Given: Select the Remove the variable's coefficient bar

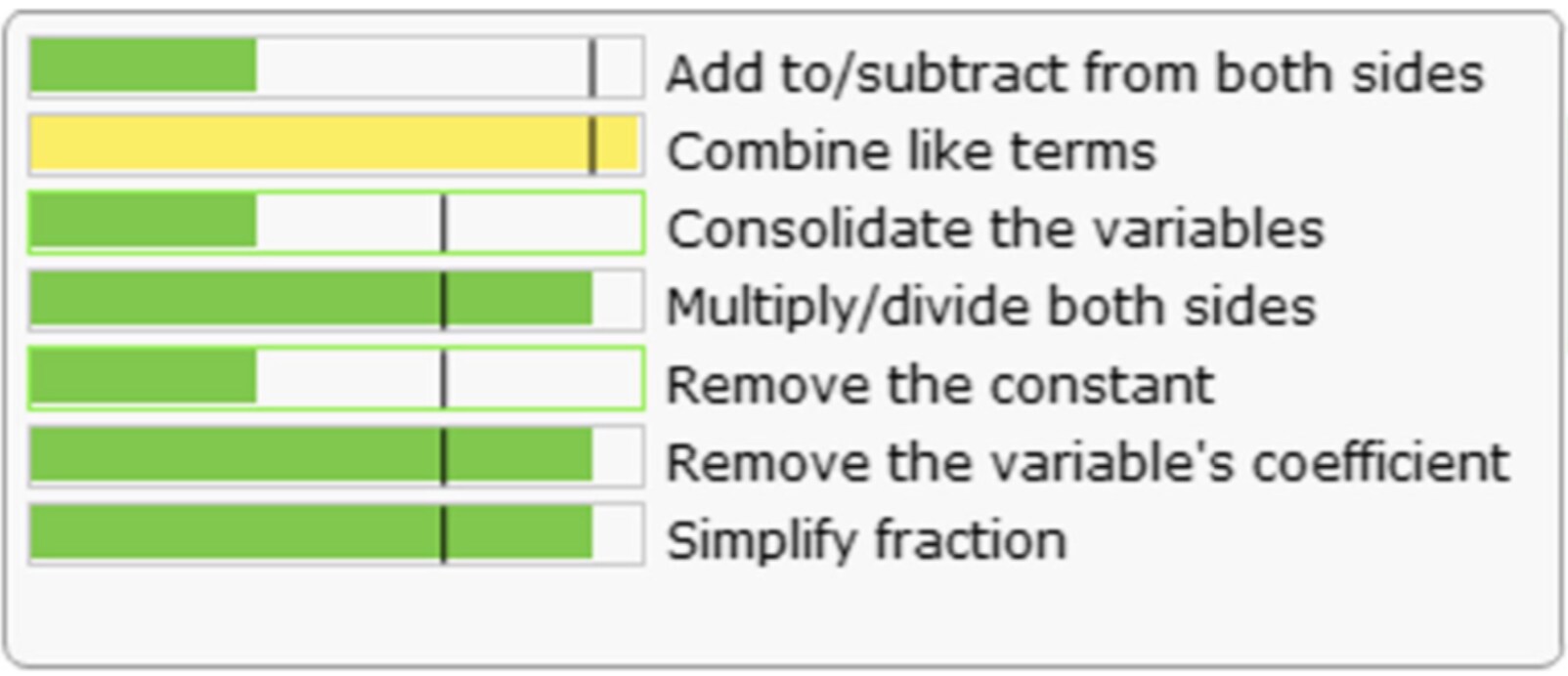Looking at the screenshot, I should [x=336, y=456].
